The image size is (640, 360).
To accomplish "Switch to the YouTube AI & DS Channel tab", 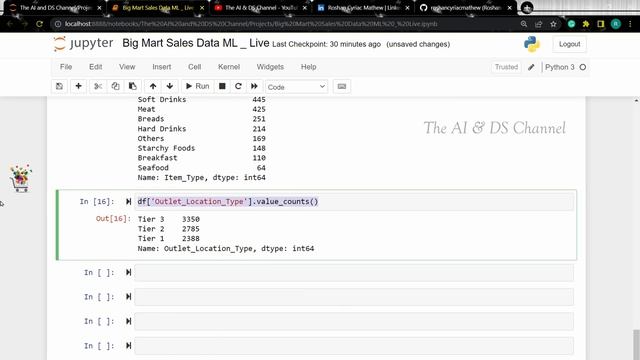I will (261, 8).
